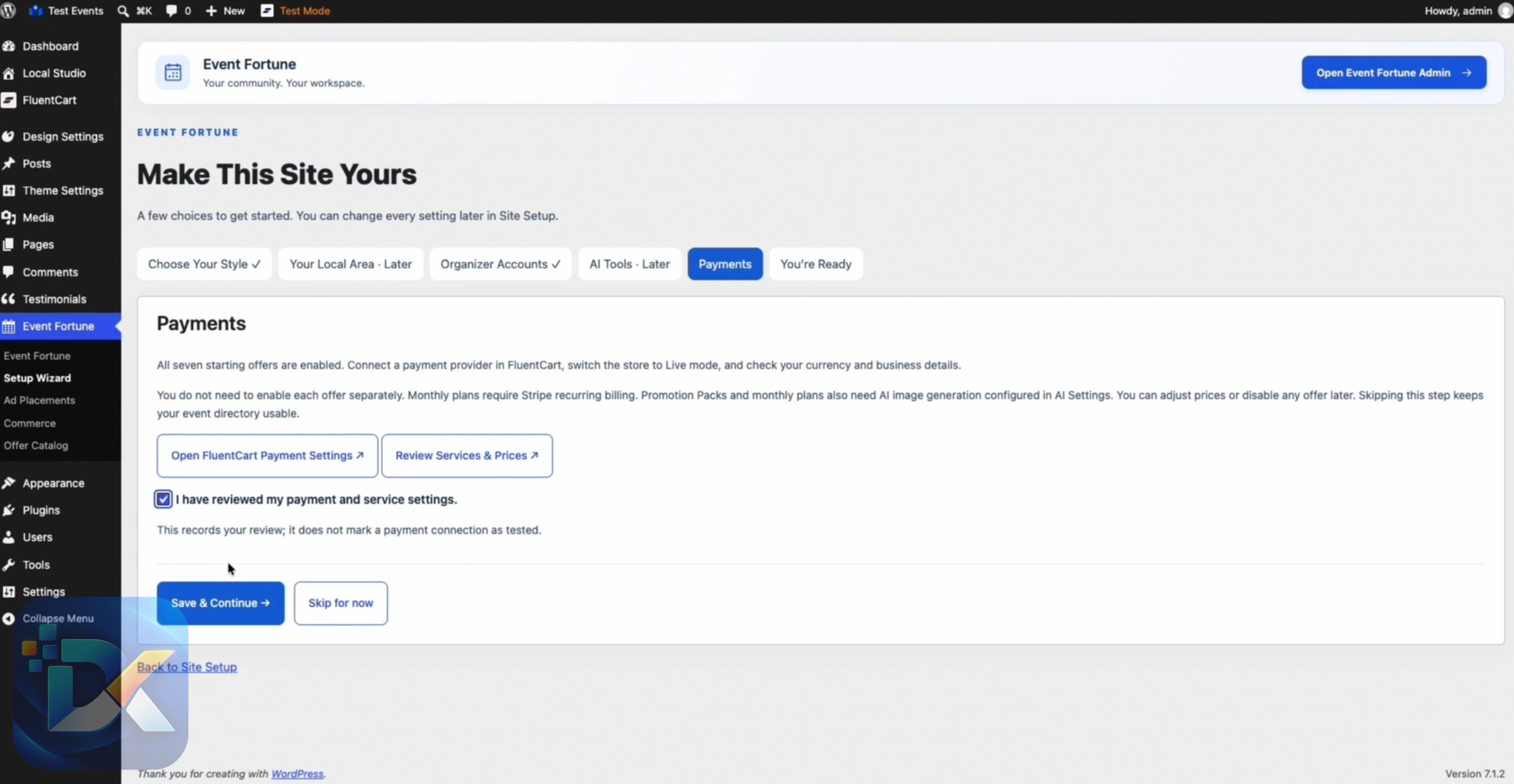Open the WordPress footer link
This screenshot has height=784, width=1514.
tap(298, 774)
